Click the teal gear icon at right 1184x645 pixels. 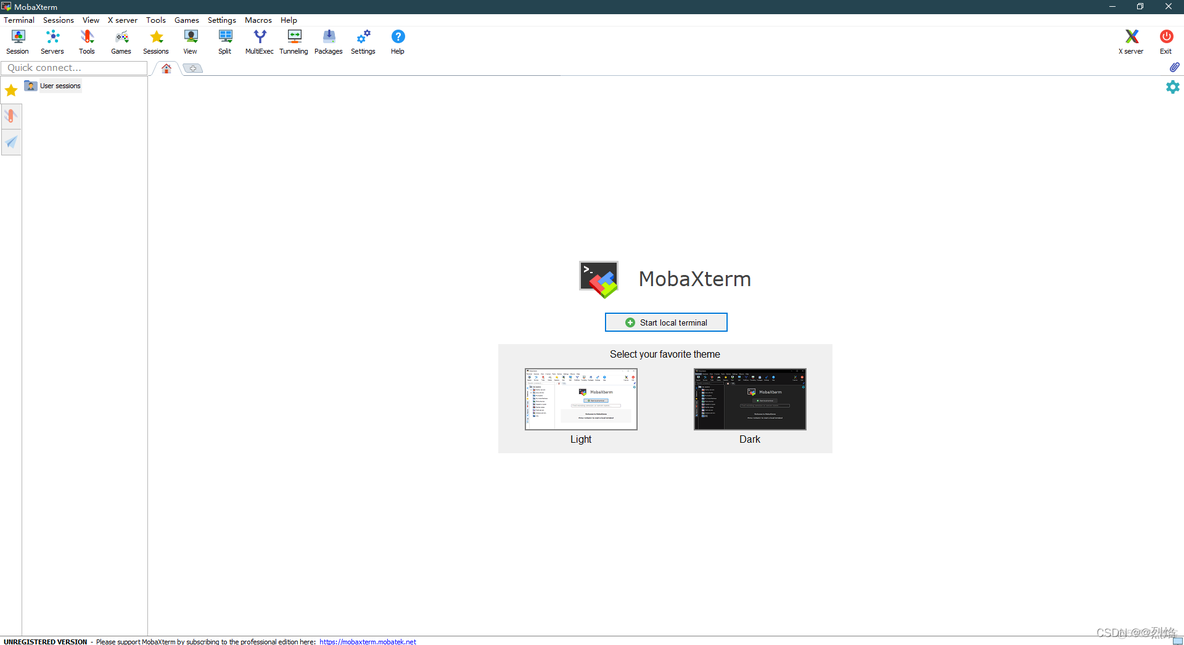[x=1173, y=87]
